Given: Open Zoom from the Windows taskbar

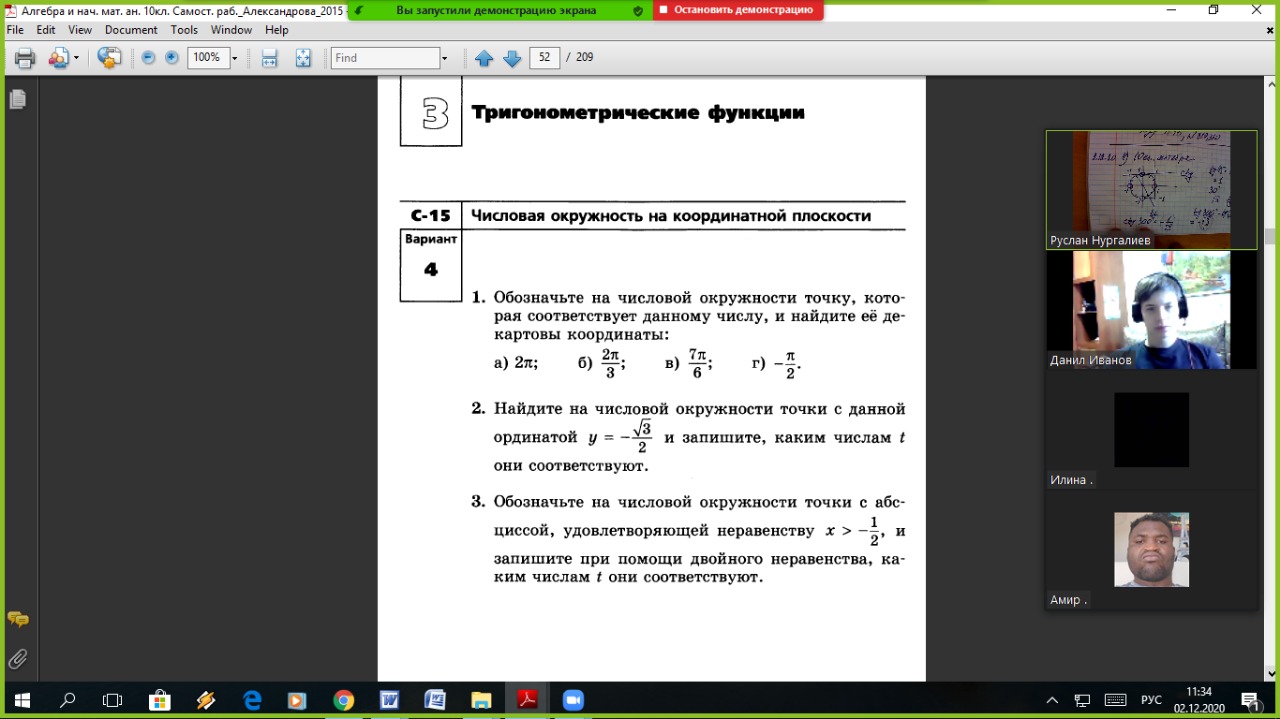Looking at the screenshot, I should tap(573, 700).
